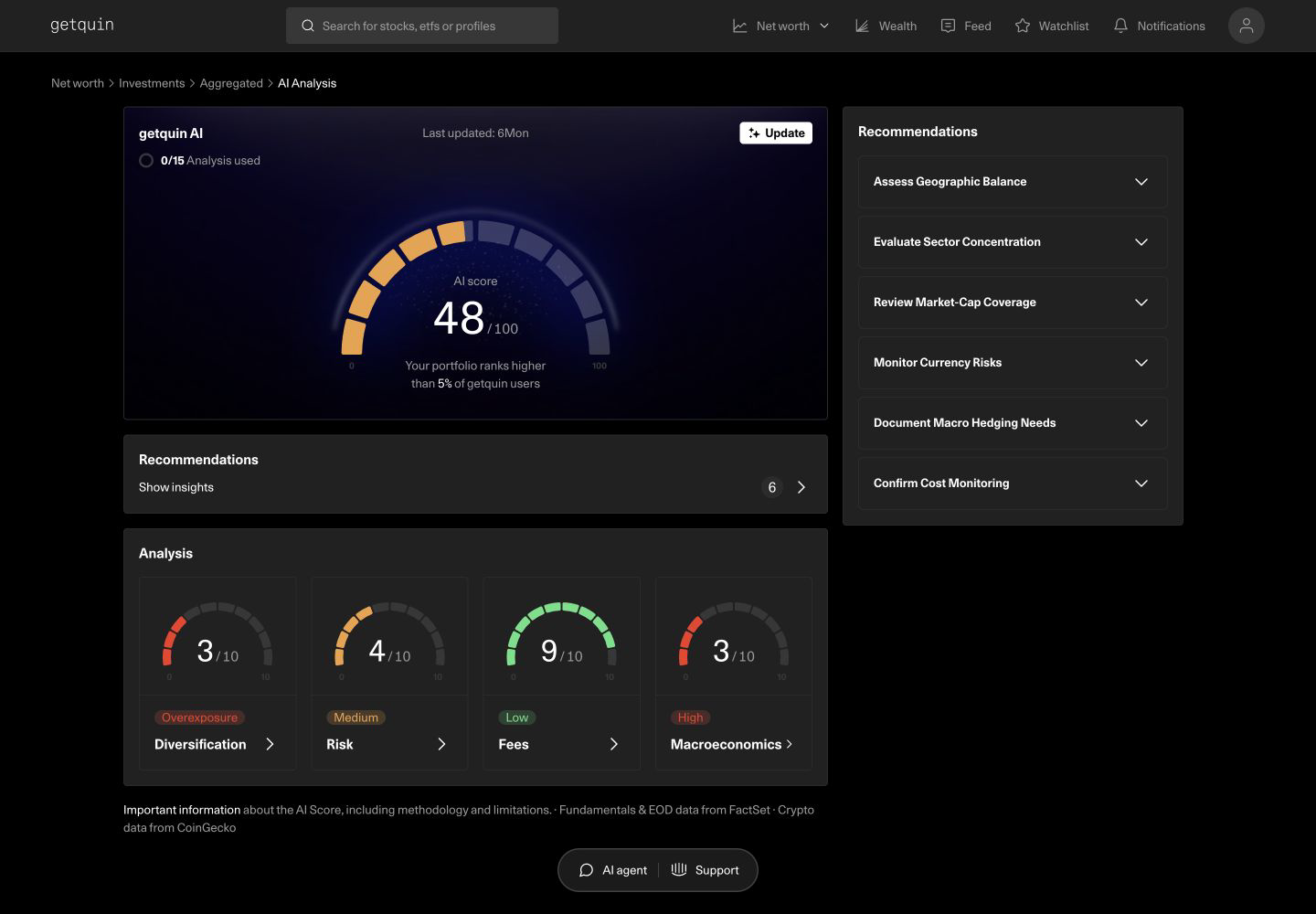This screenshot has width=1316, height=914.
Task: Expand Monitor Currency Risks recommendation
Action: [1013, 363]
